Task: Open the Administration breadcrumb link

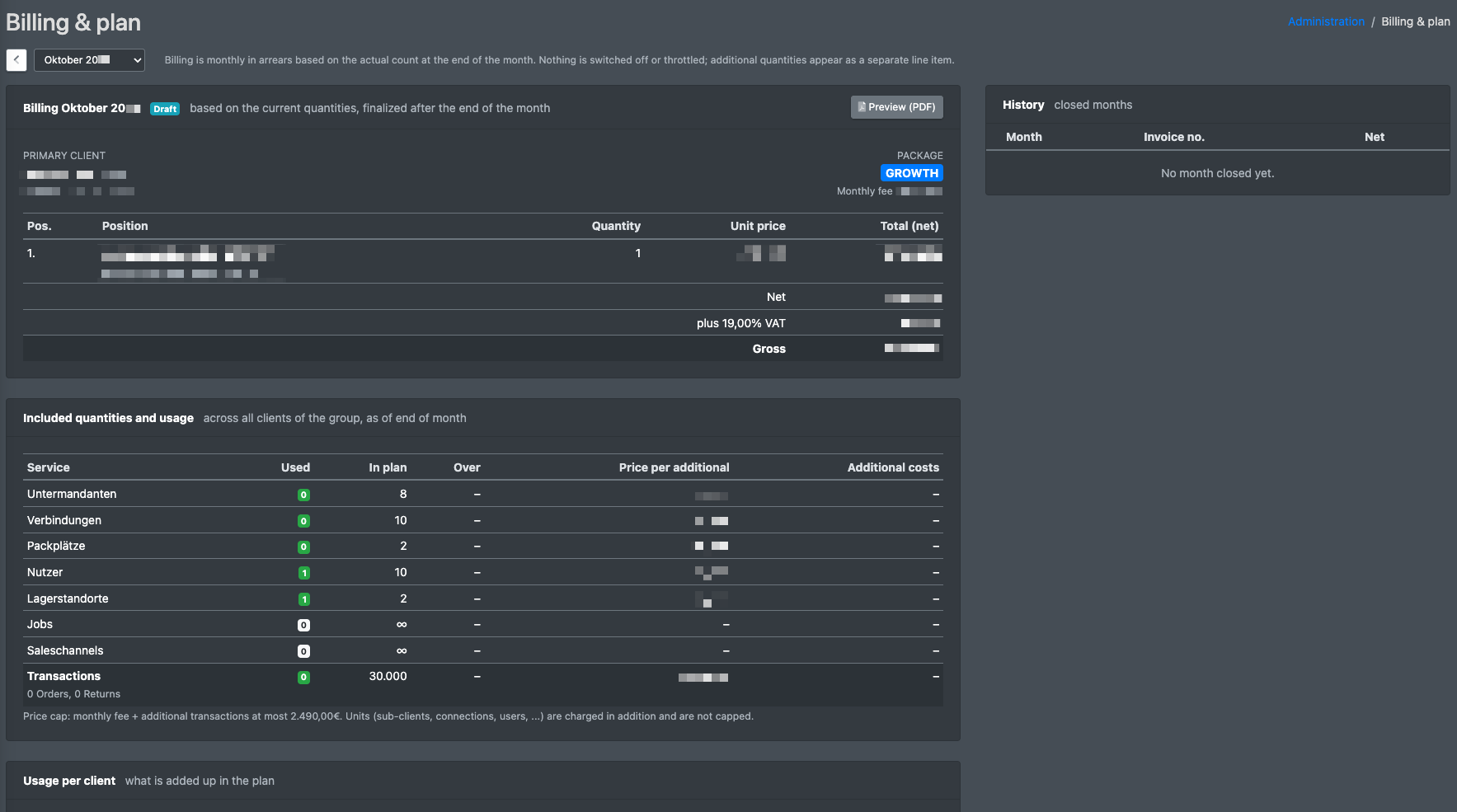Action: 1326,21
